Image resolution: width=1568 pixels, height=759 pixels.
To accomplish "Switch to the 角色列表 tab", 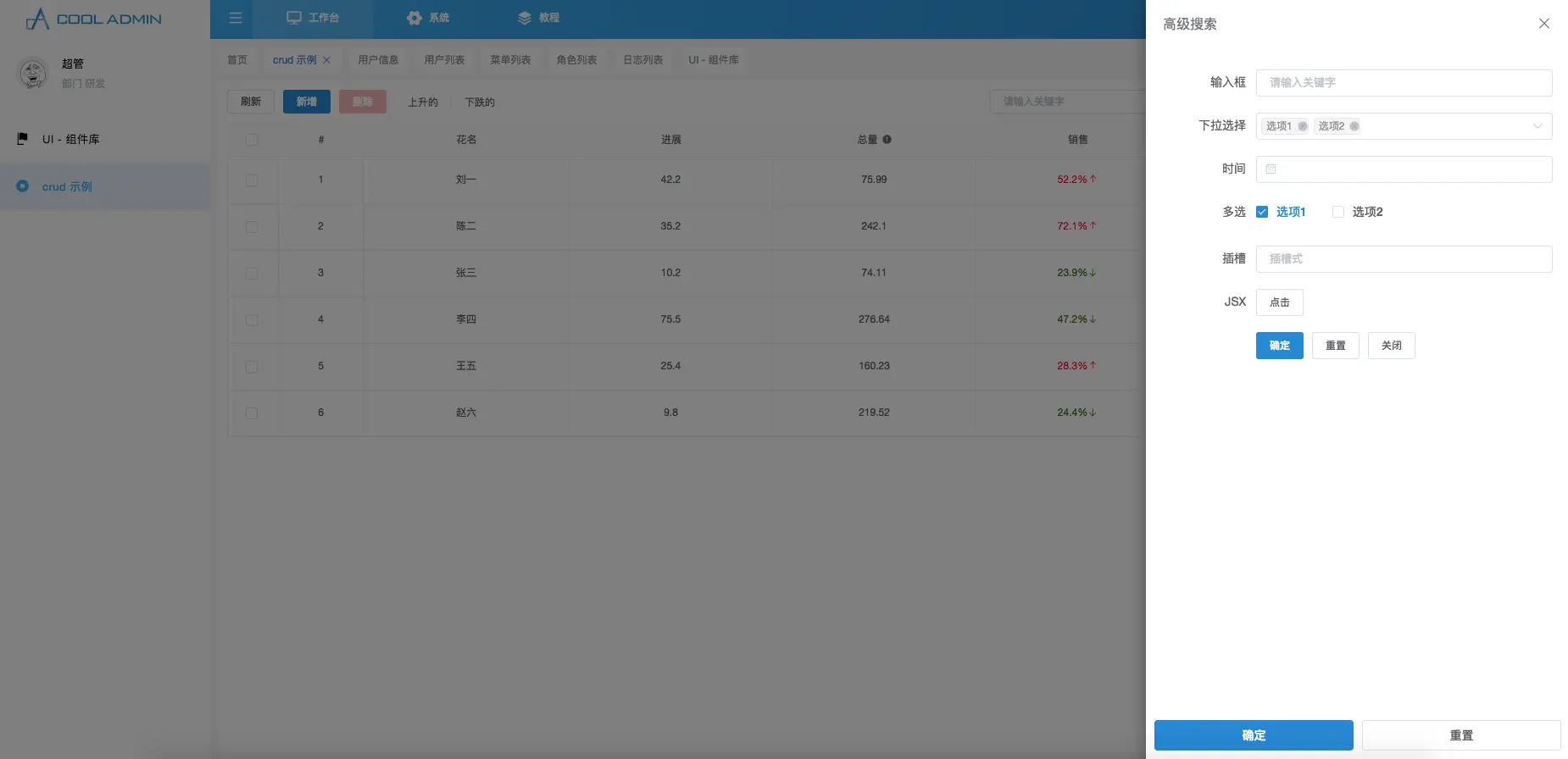I will point(577,60).
